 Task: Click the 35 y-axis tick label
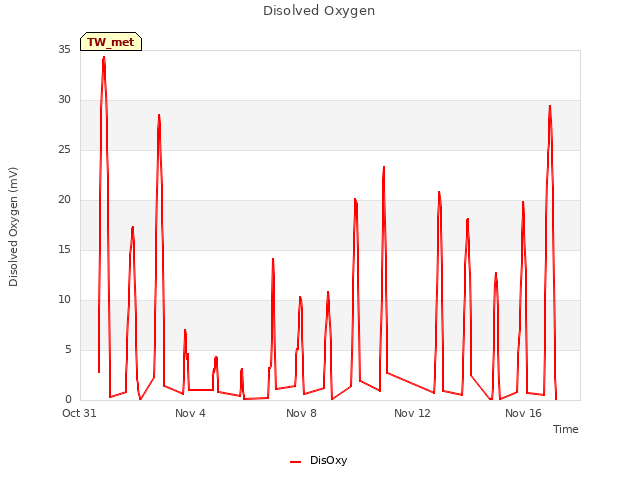pyautogui.click(x=64, y=50)
